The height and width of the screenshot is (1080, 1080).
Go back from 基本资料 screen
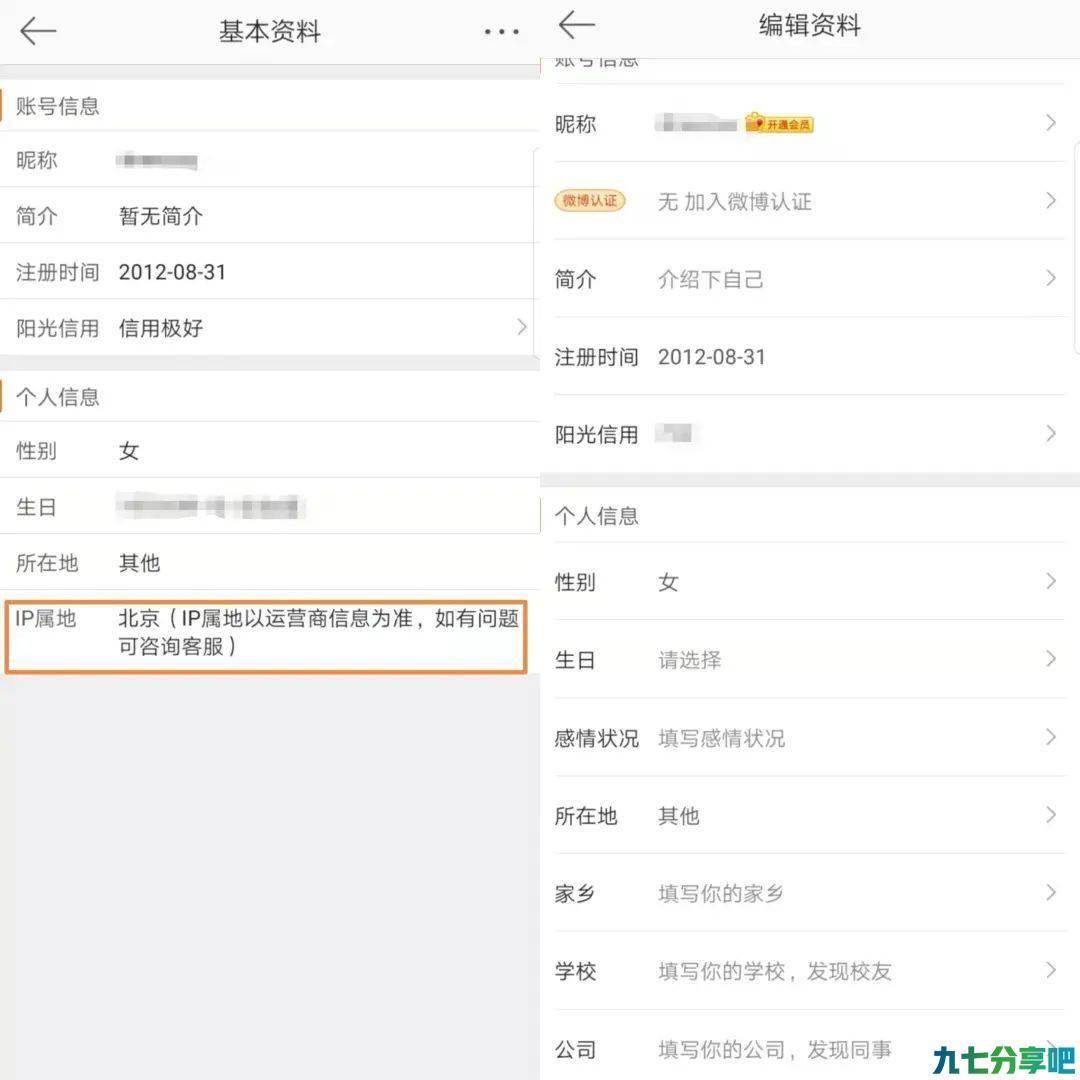[x=38, y=31]
